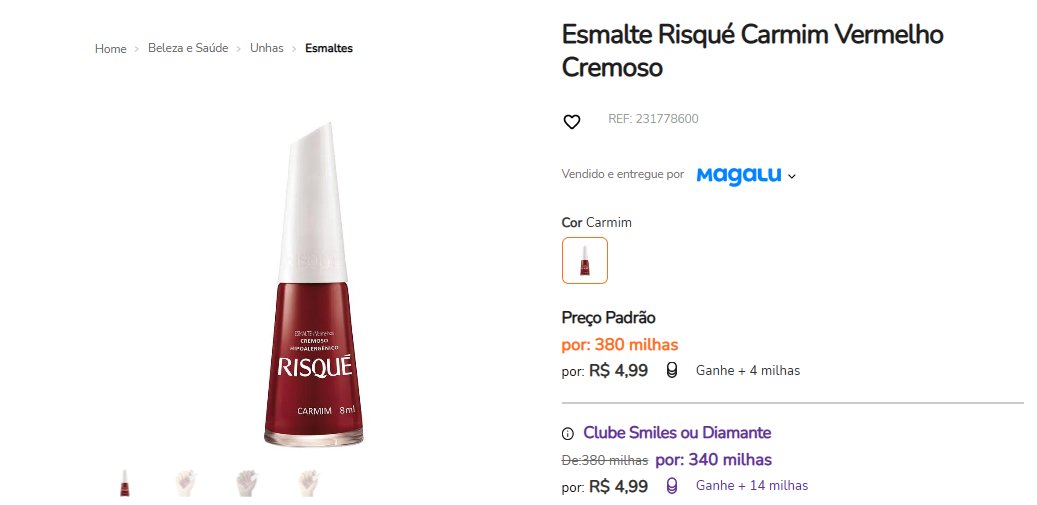This screenshot has height=505, width=1037.
Task: Open Clube Smiles ou Diamante link
Action: pyautogui.click(x=677, y=433)
